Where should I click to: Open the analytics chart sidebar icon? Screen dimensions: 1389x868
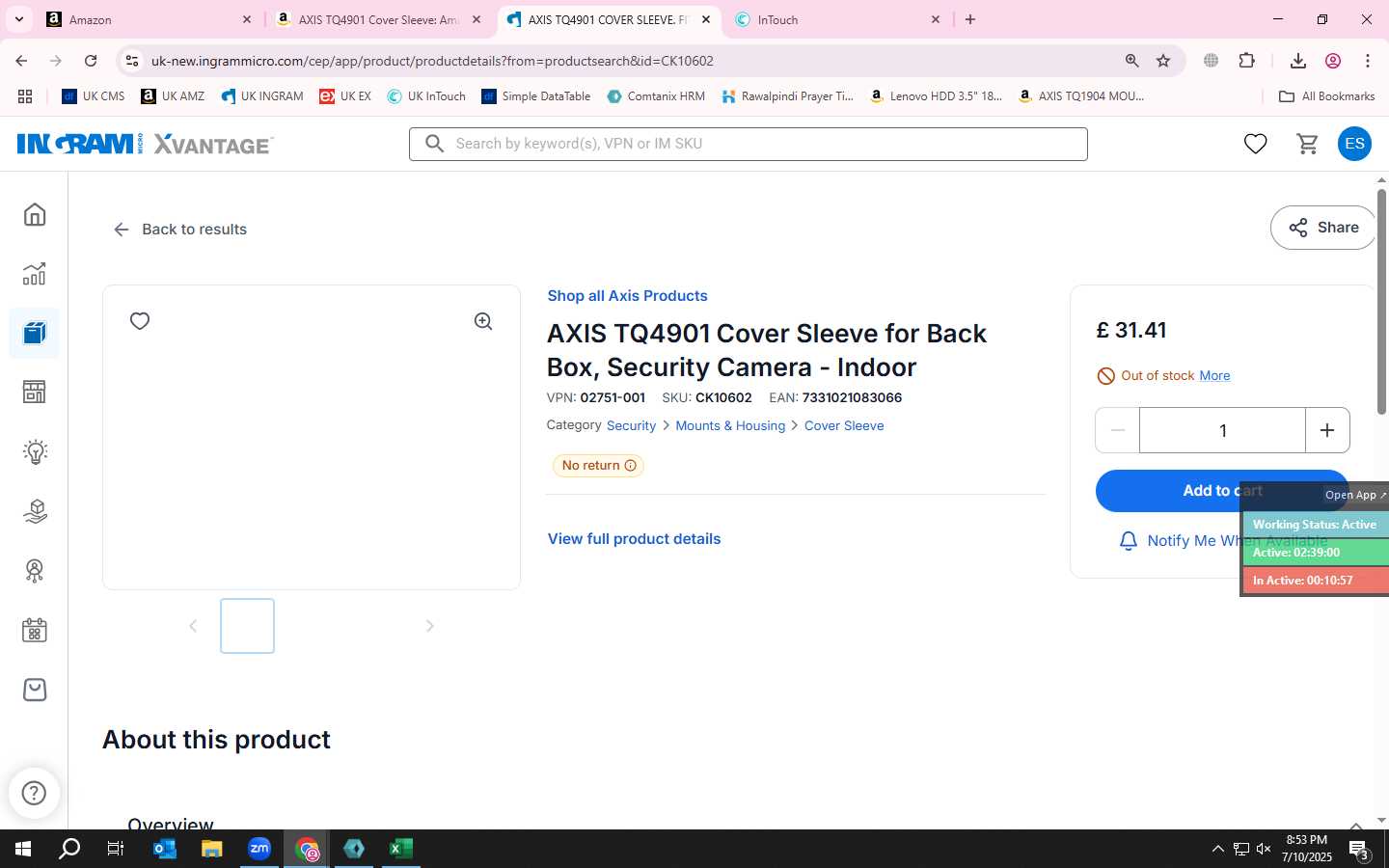[x=35, y=274]
